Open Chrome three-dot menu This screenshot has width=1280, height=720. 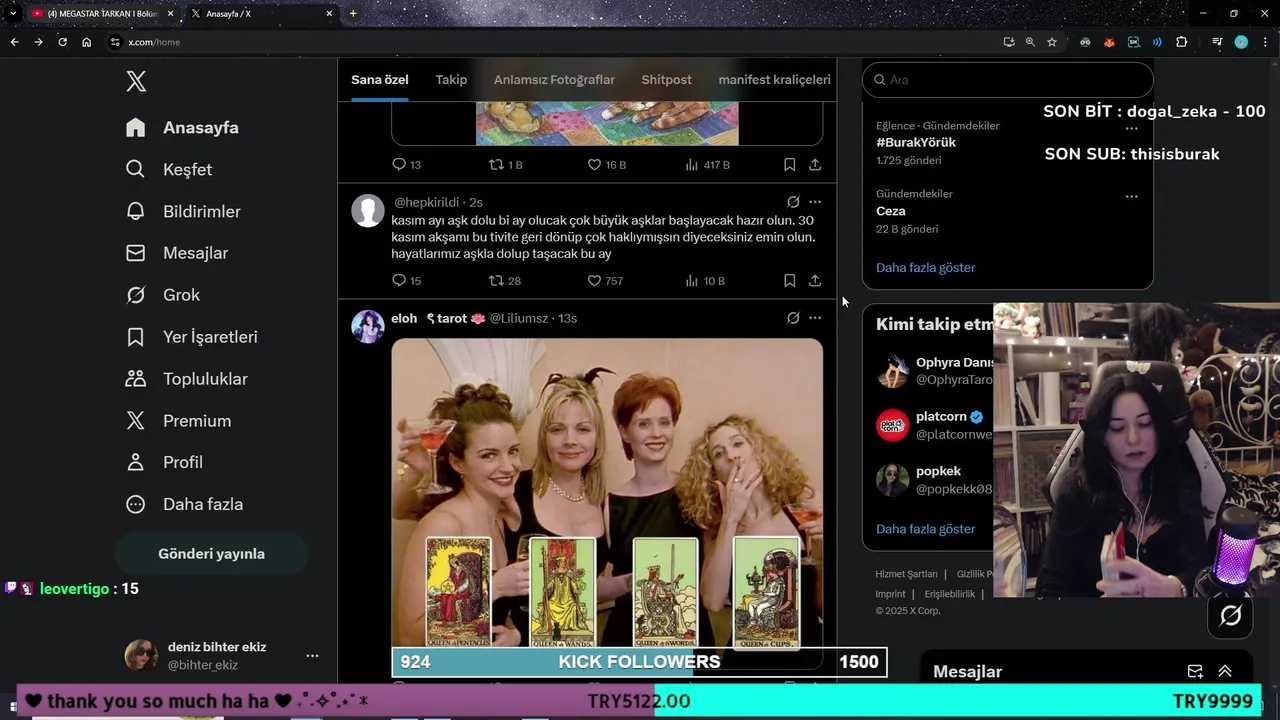click(1265, 42)
